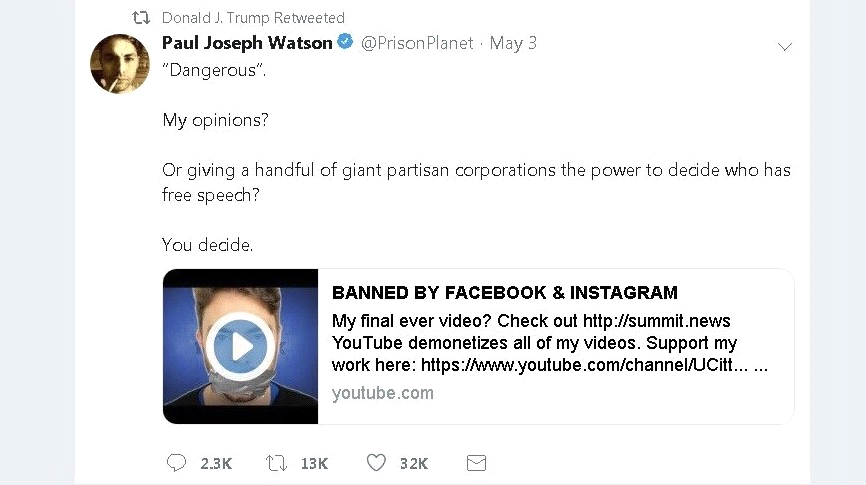Screen dimensions: 866x485
Task: Like the tweet with the heart icon
Action: click(x=376, y=462)
